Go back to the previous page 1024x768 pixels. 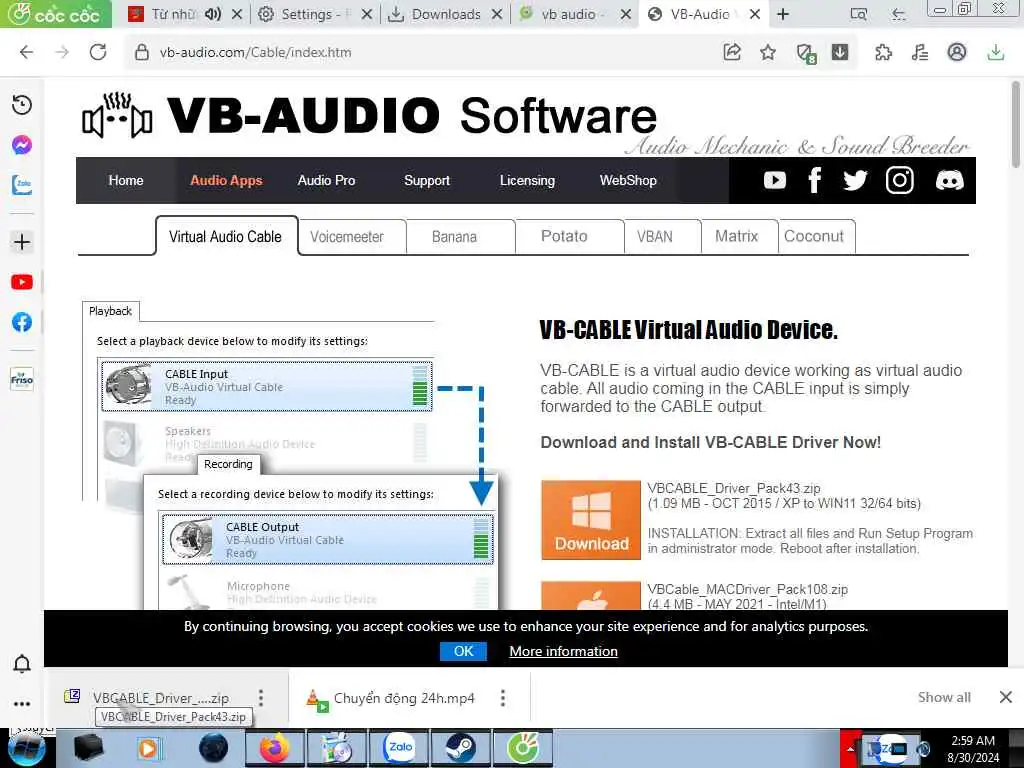26,52
